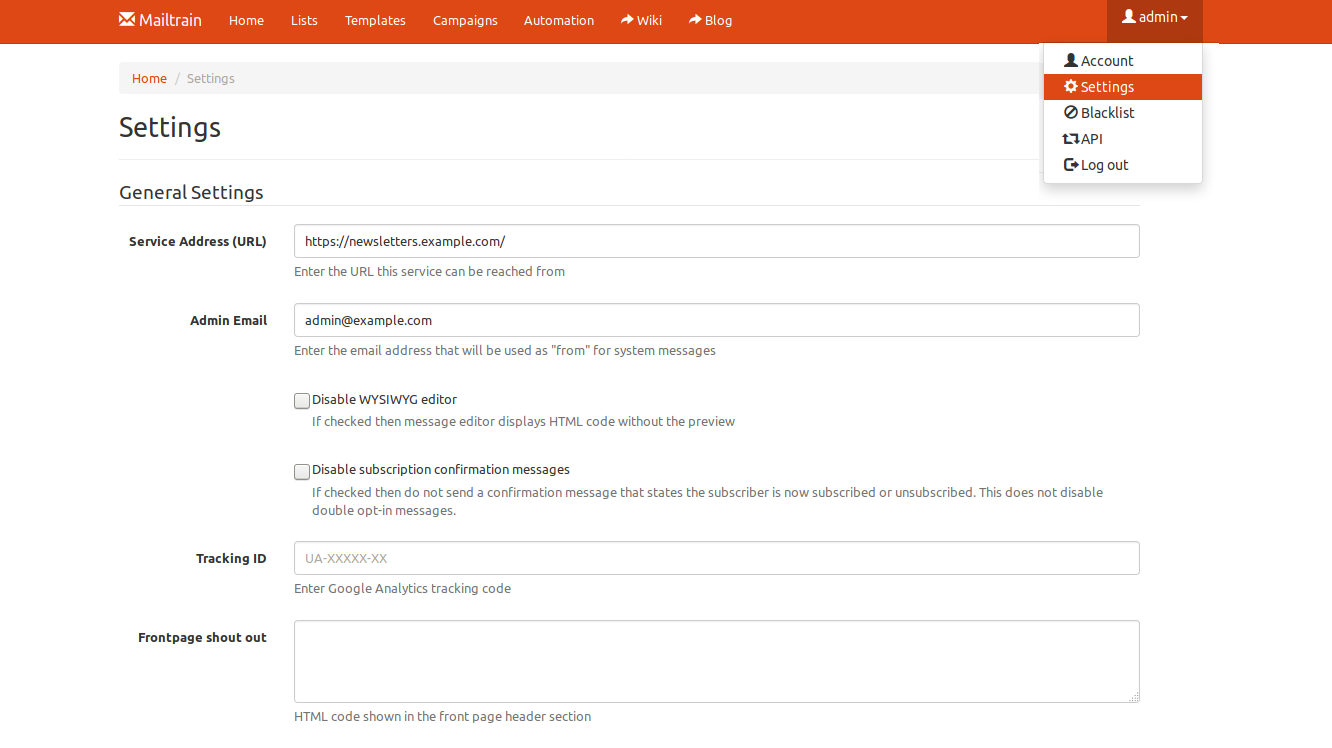Click 'Enter the URL this service' hint
The height and width of the screenshot is (748, 1332).
(429, 271)
